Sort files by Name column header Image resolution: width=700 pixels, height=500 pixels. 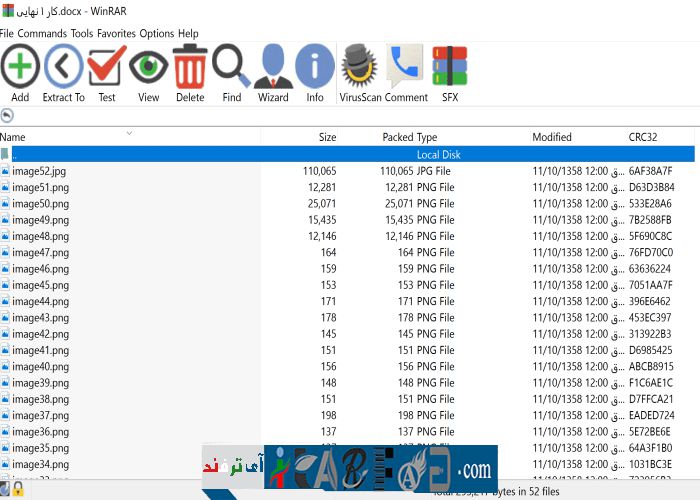click(x=14, y=137)
